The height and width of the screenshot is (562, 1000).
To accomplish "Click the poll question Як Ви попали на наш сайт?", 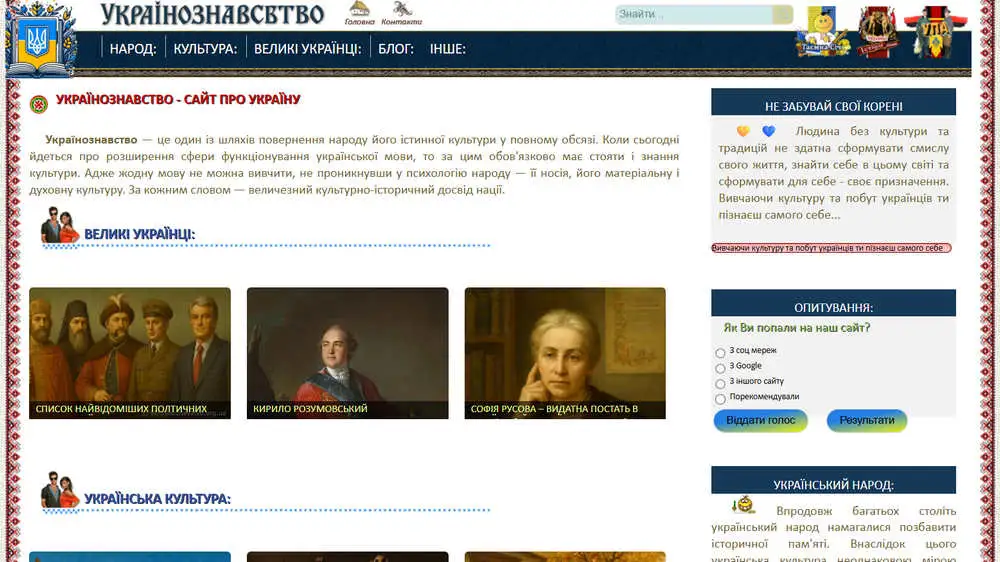I will point(797,328).
